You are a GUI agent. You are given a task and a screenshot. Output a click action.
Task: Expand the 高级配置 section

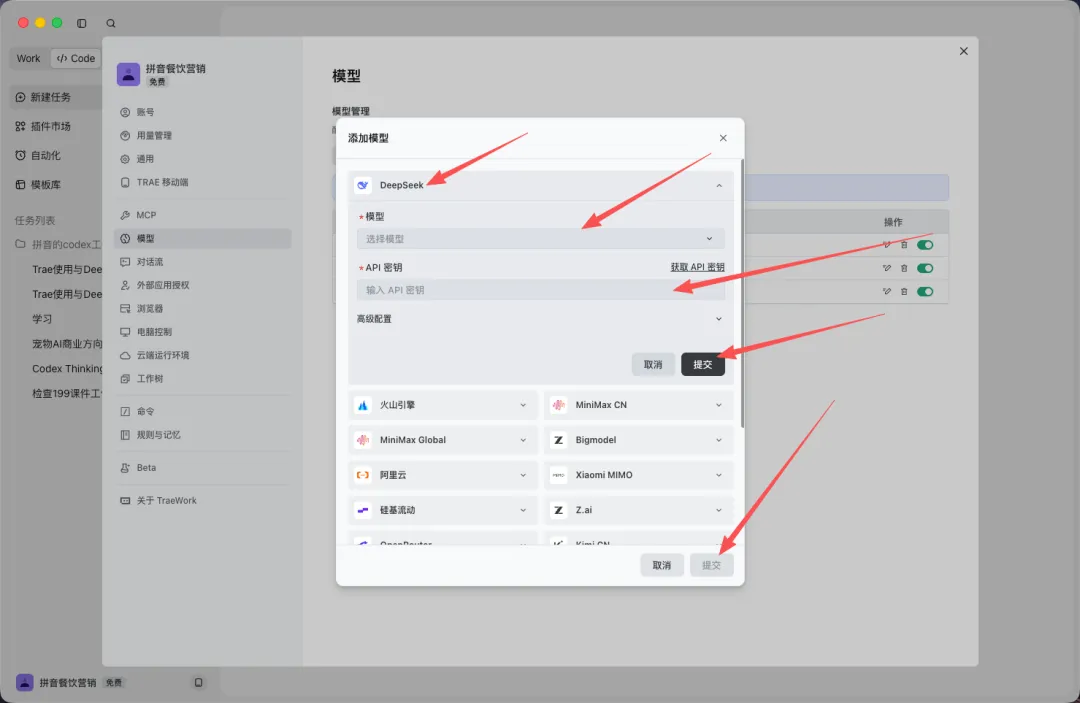[541, 319]
